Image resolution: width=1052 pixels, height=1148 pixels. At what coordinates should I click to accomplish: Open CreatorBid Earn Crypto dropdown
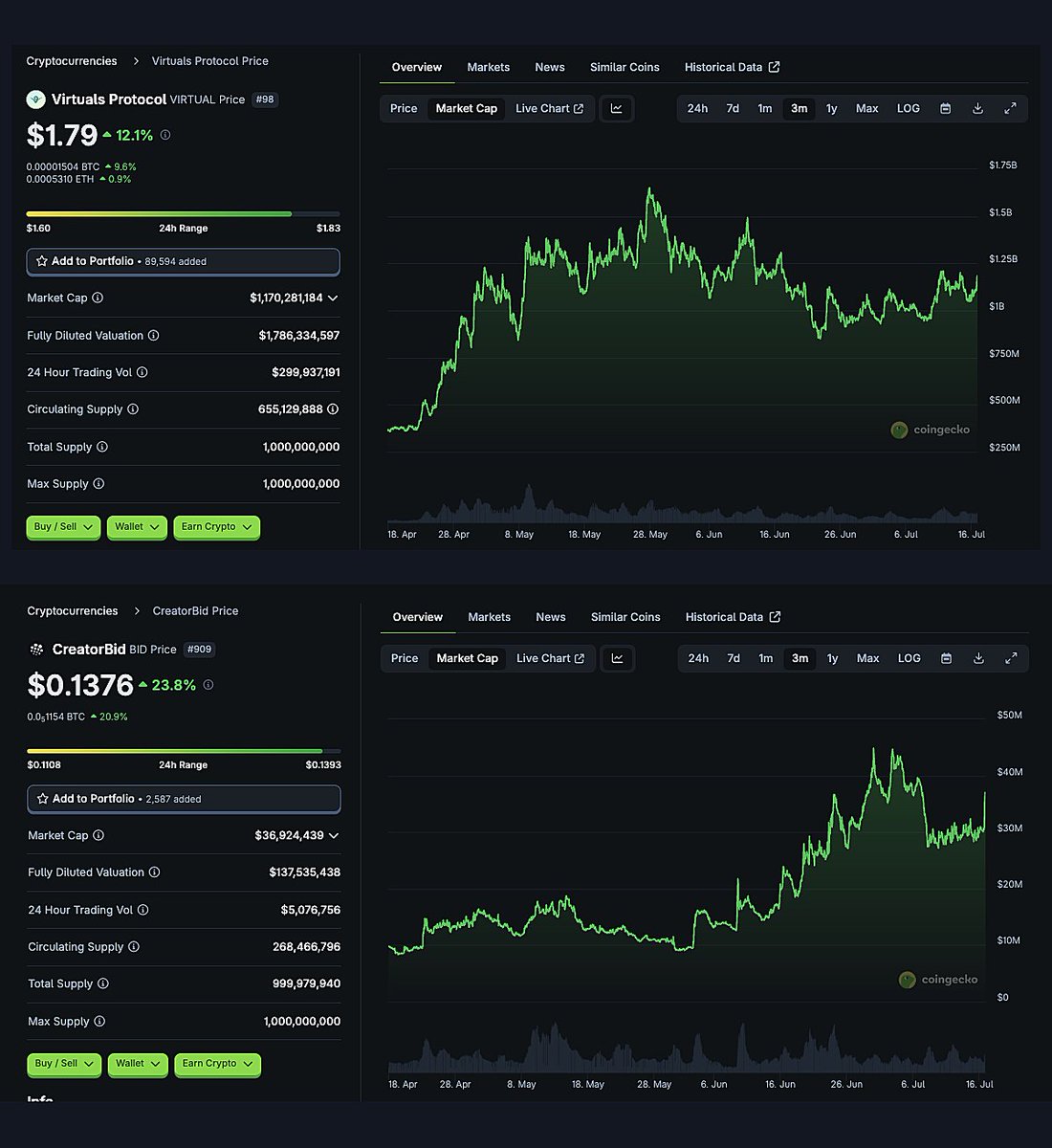pyautogui.click(x=217, y=1064)
